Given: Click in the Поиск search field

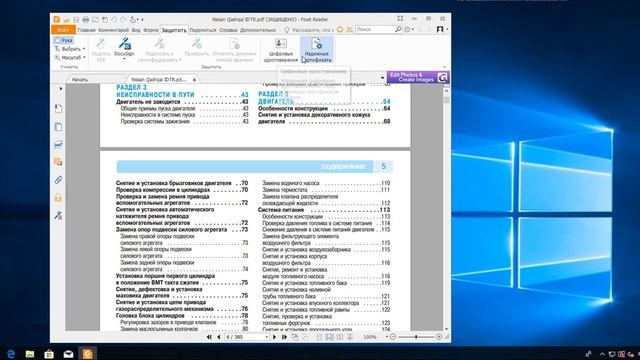Looking at the screenshot, I should point(374,29).
